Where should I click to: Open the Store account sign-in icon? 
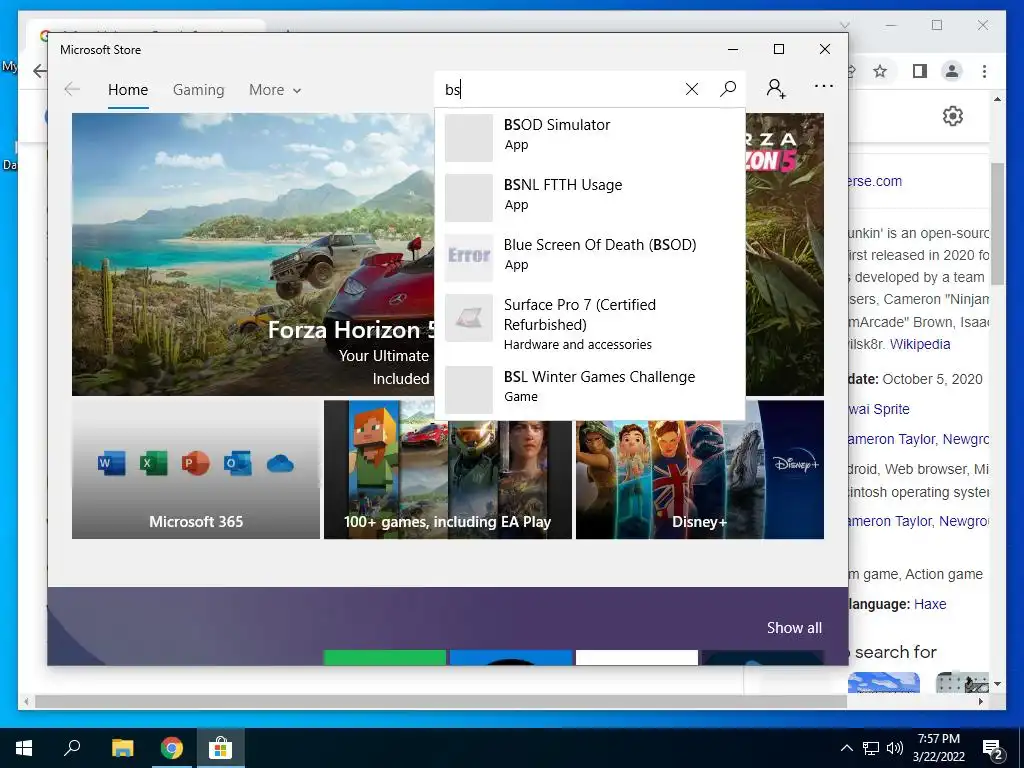776,89
